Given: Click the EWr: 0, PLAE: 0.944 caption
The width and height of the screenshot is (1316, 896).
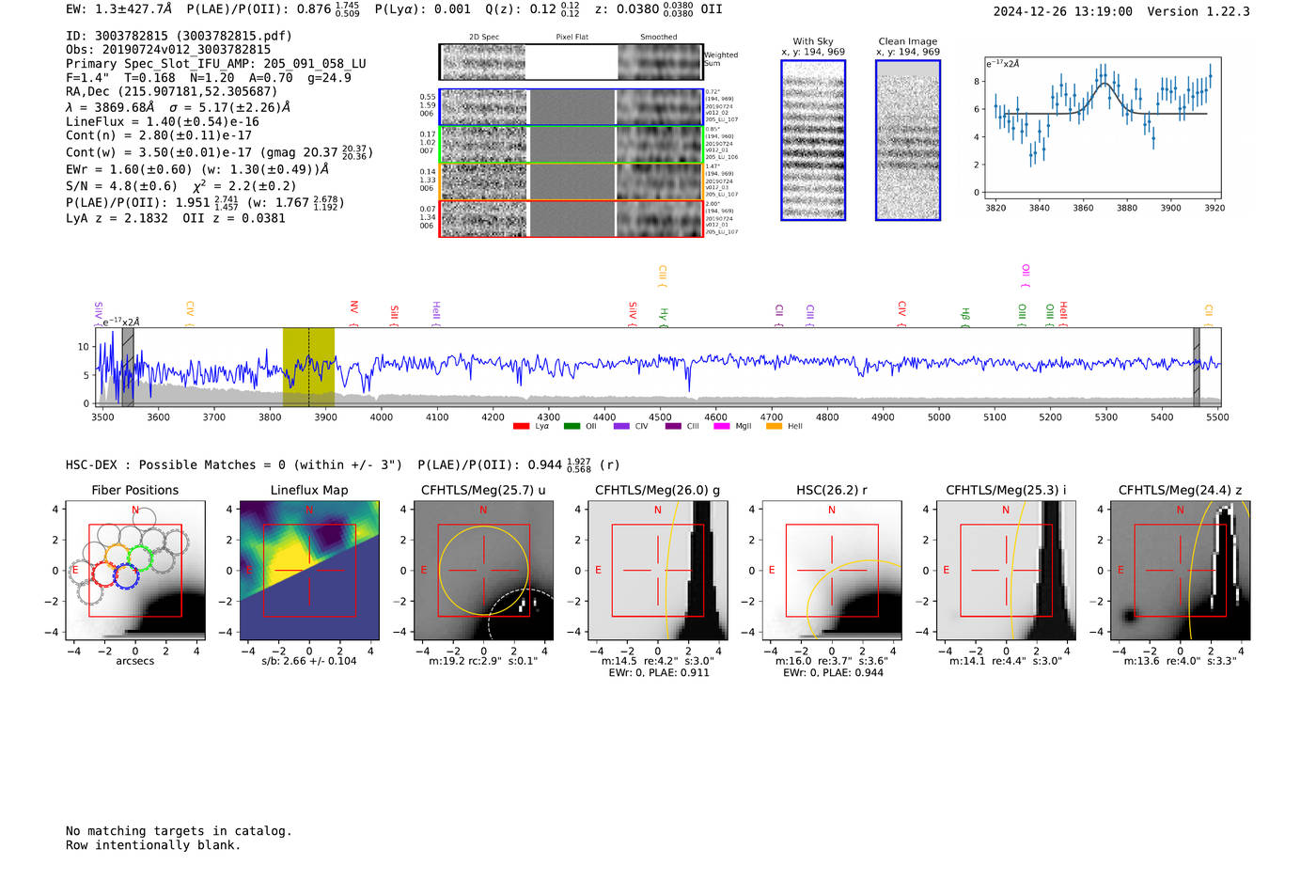Looking at the screenshot, I should click(832, 672).
